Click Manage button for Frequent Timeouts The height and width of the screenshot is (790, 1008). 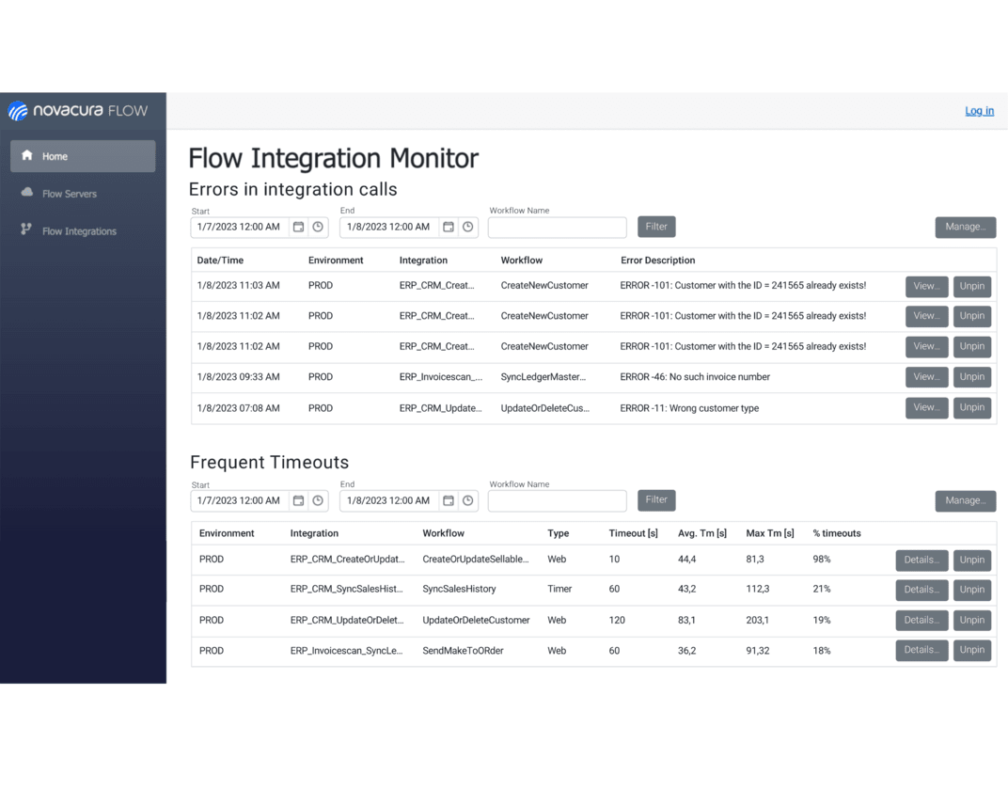click(965, 500)
